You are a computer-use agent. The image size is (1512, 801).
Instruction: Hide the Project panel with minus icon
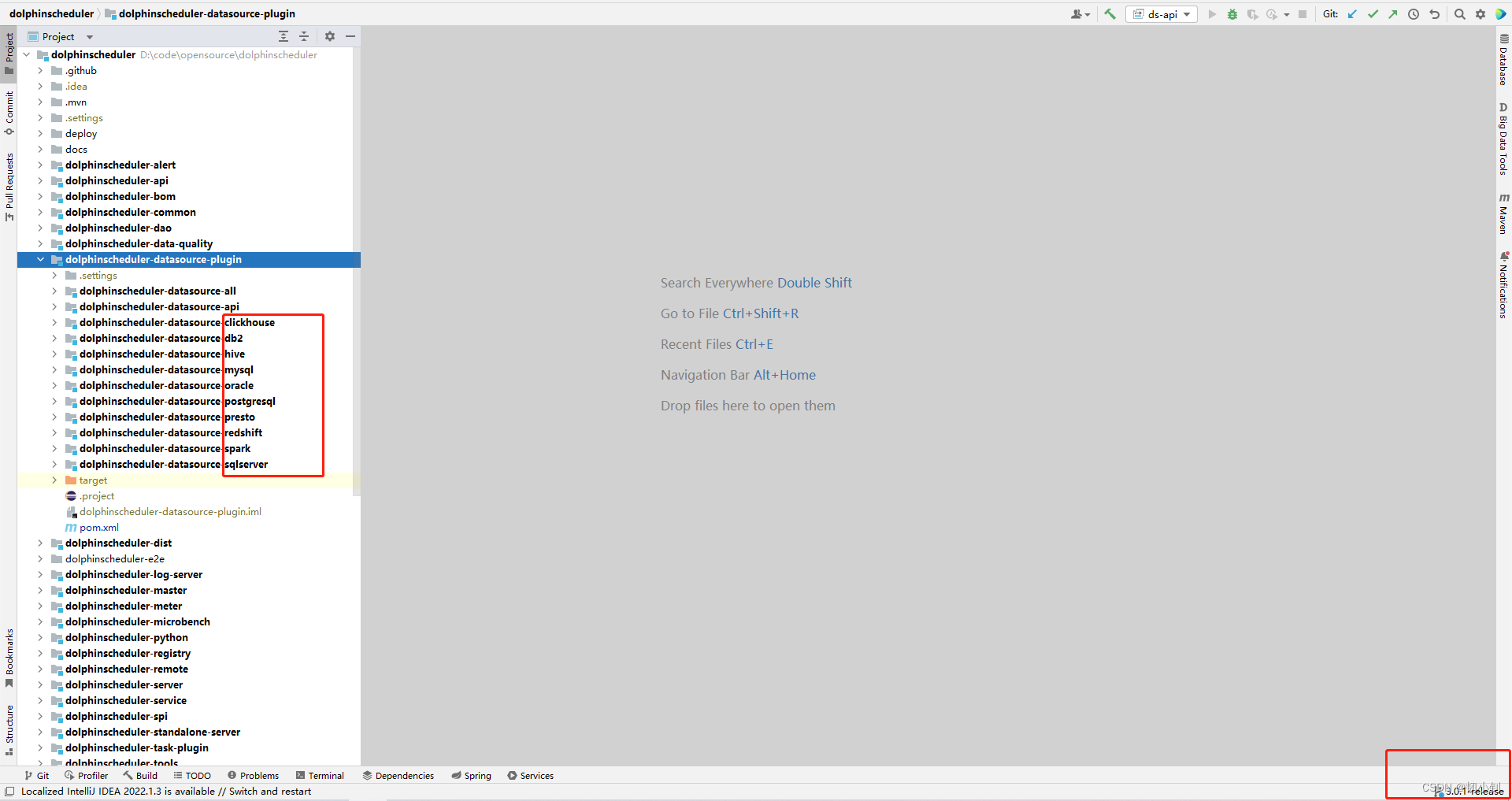(350, 36)
